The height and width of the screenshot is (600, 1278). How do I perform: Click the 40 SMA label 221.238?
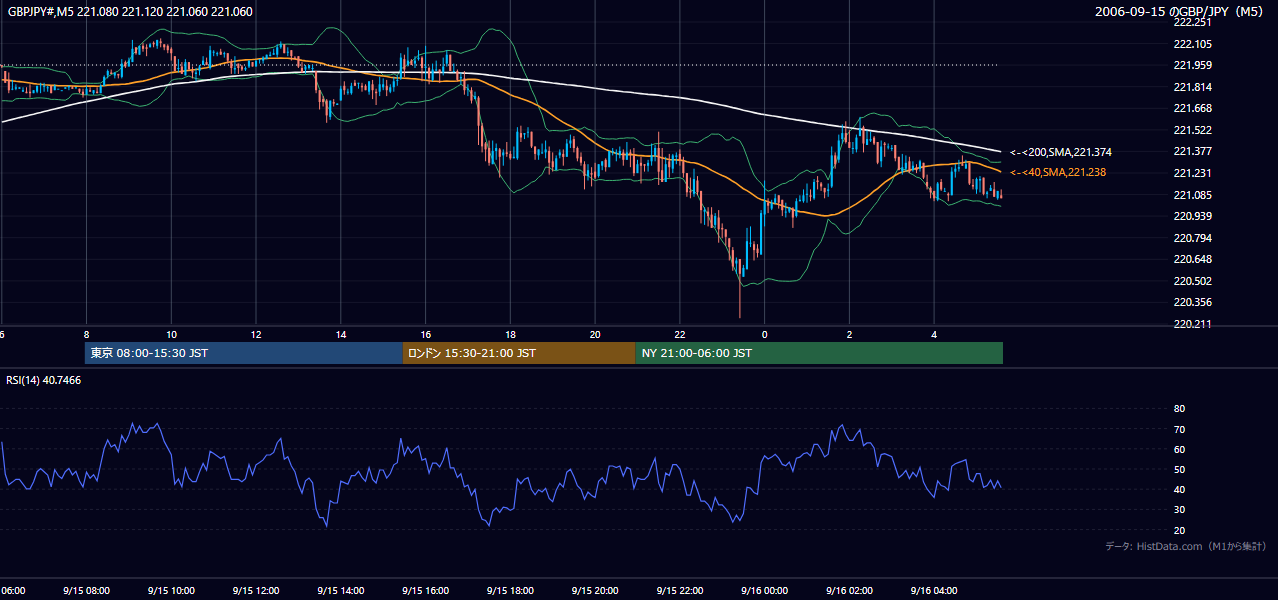(1058, 173)
